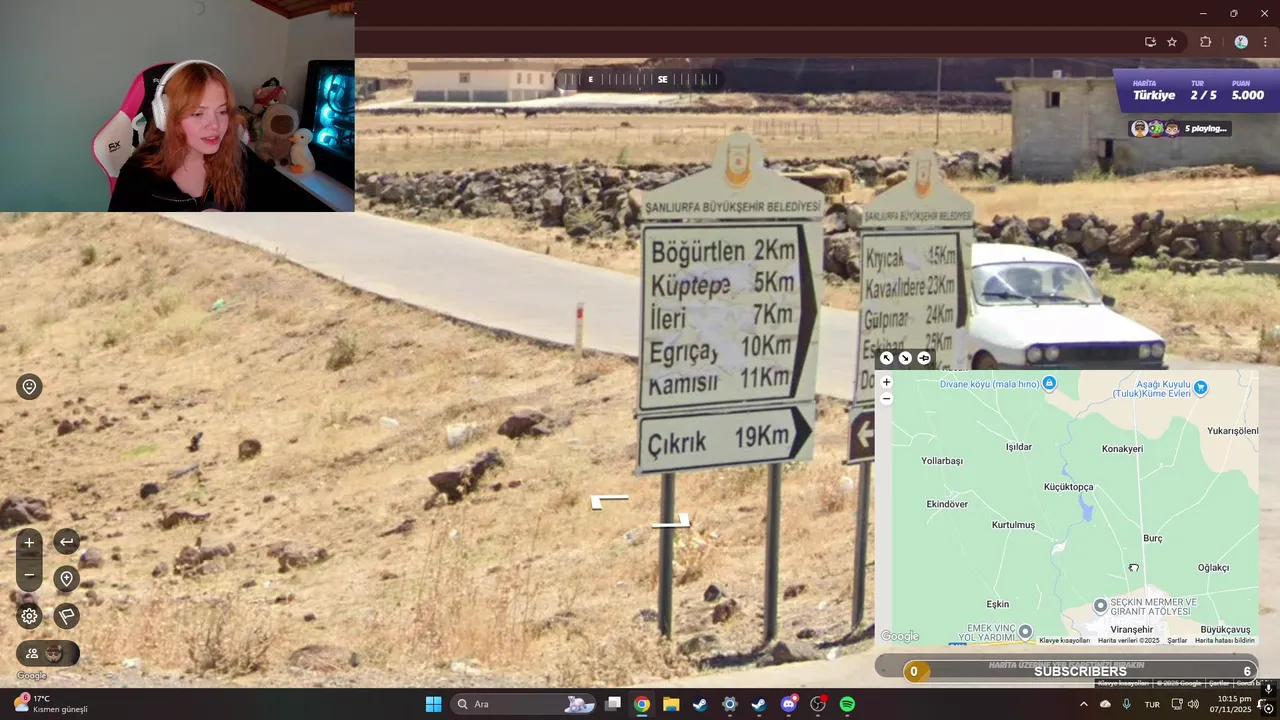This screenshot has width=1280, height=720.
Task: Click the subscribers goal progress bar
Action: tap(1080, 672)
